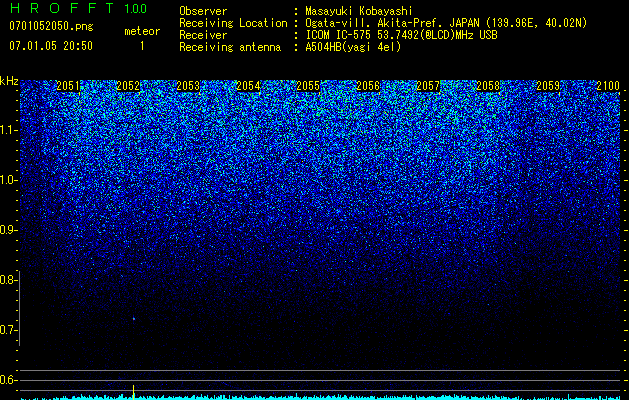Click the 2053 time marker
629x400 pixels.
click(188, 86)
